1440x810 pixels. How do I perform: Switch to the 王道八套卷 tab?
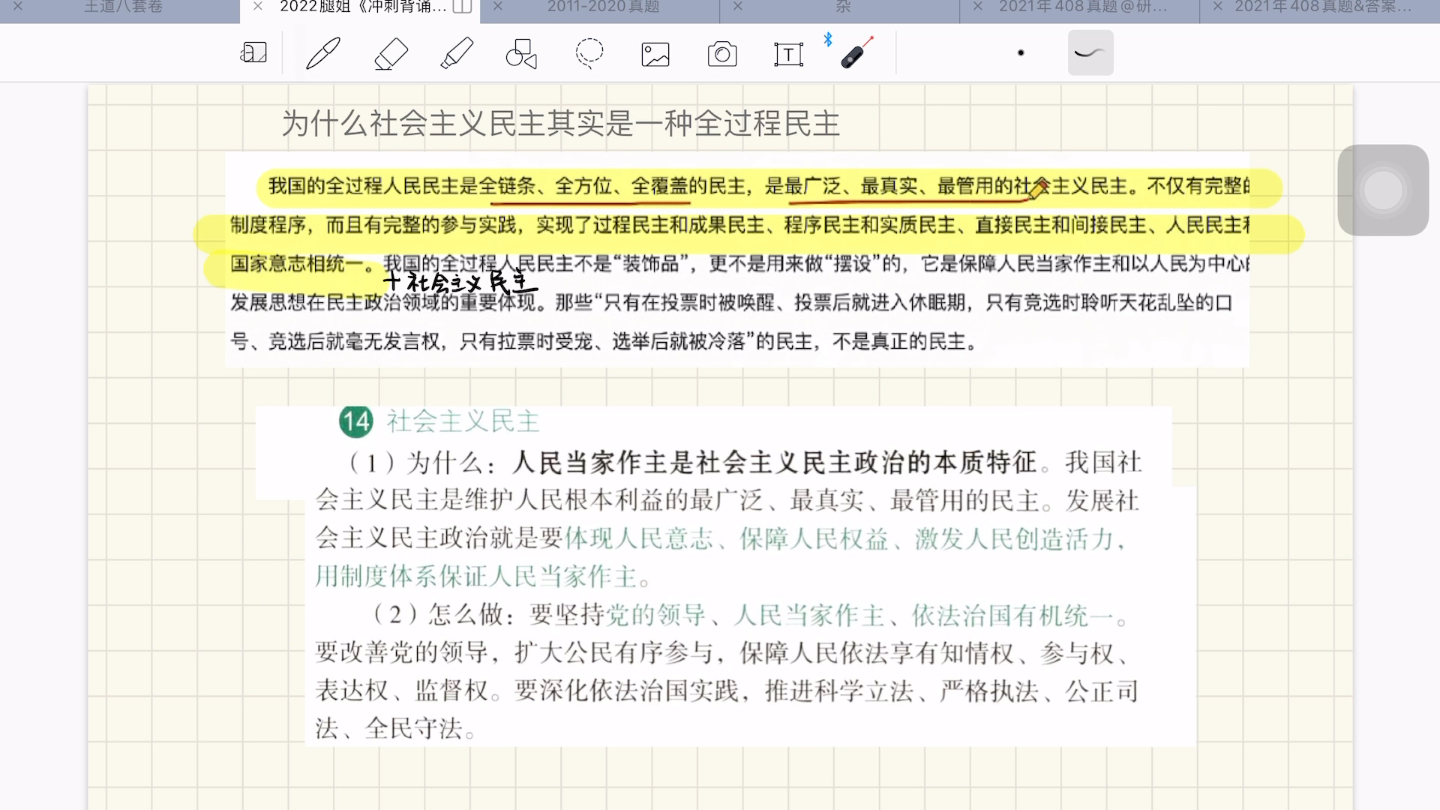(123, 7)
